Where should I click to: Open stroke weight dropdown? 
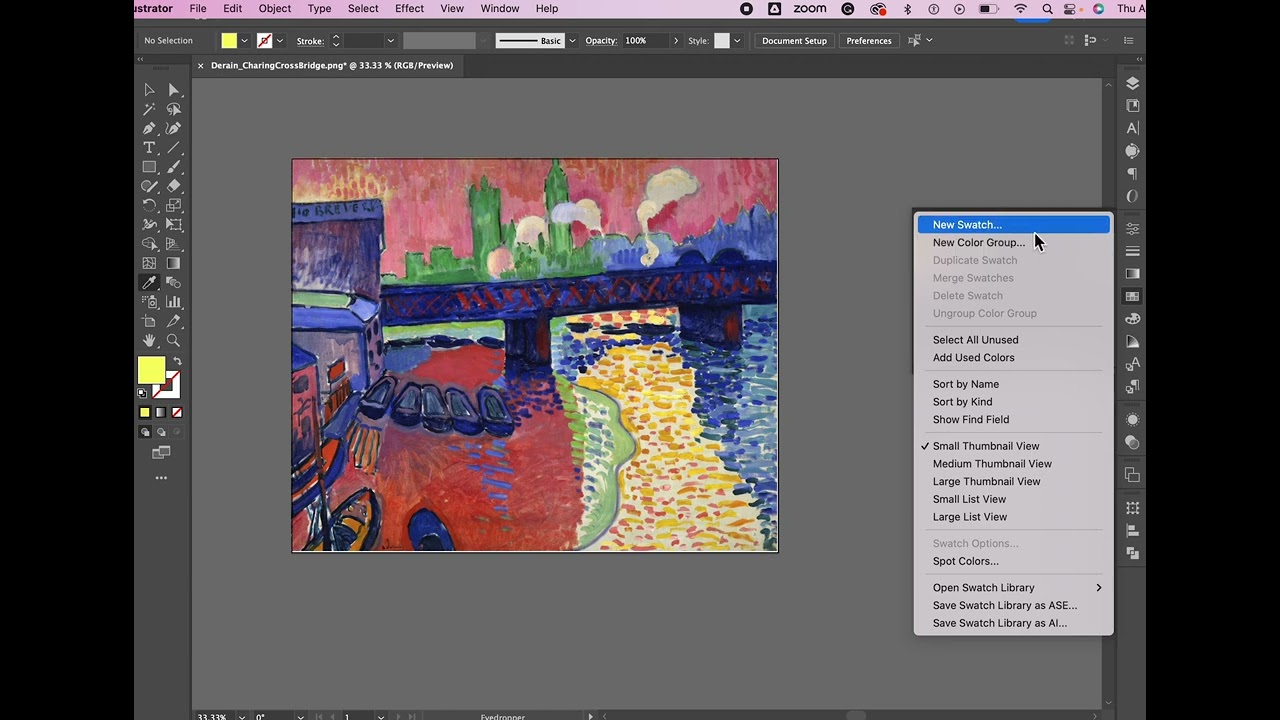pyautogui.click(x=390, y=41)
